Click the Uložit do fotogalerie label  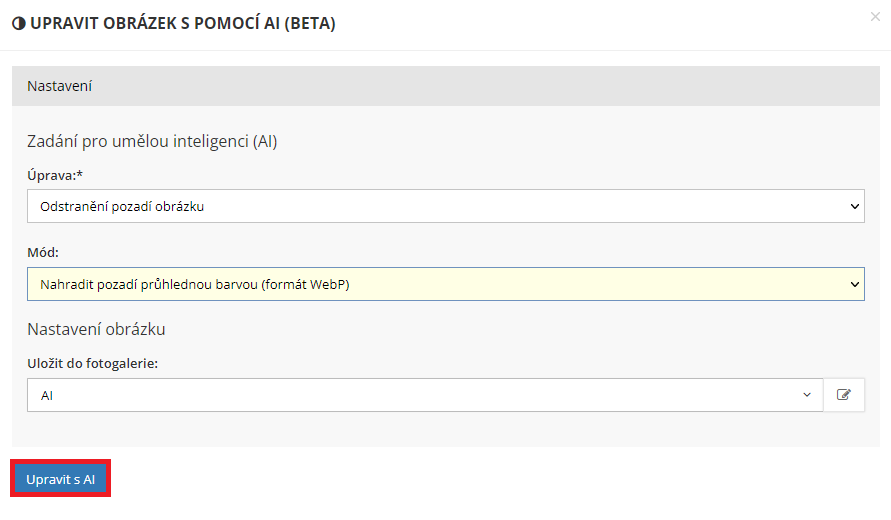coord(93,363)
